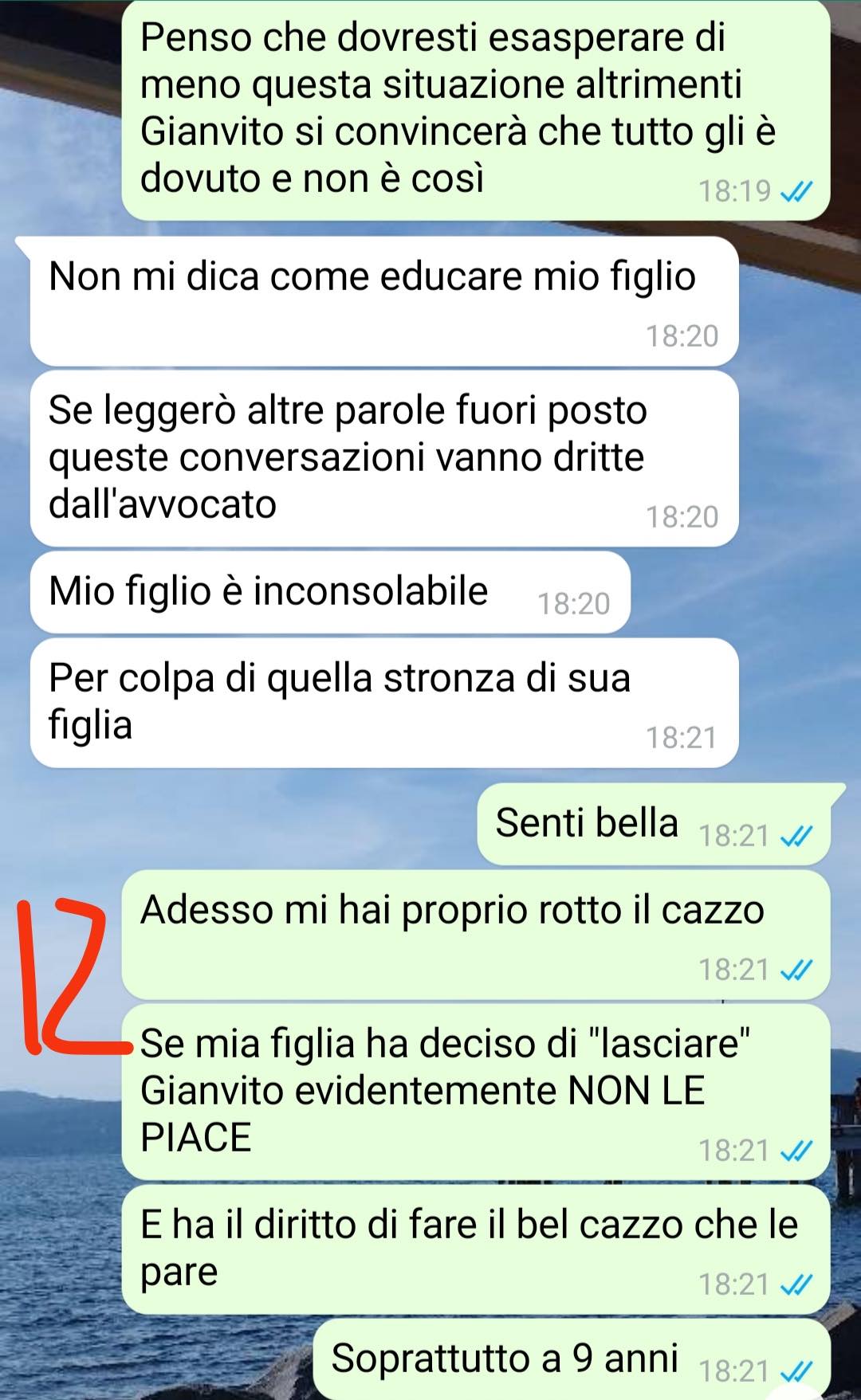Viewport: 861px width, 1400px height.
Task: Tap the 'Senti bella' sent message
Action: pyautogui.click(x=654, y=825)
